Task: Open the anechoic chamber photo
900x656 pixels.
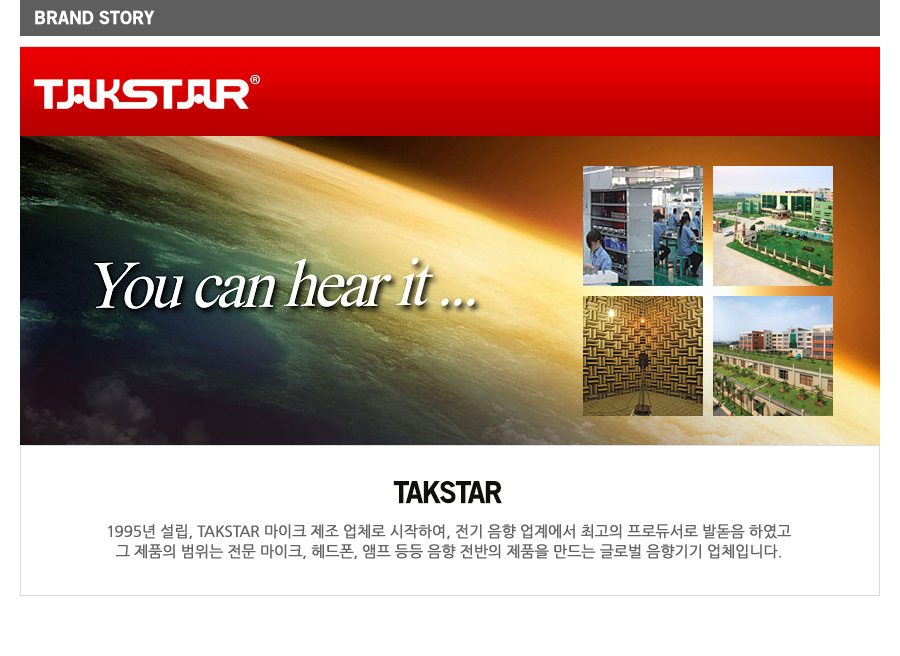Action: 643,356
